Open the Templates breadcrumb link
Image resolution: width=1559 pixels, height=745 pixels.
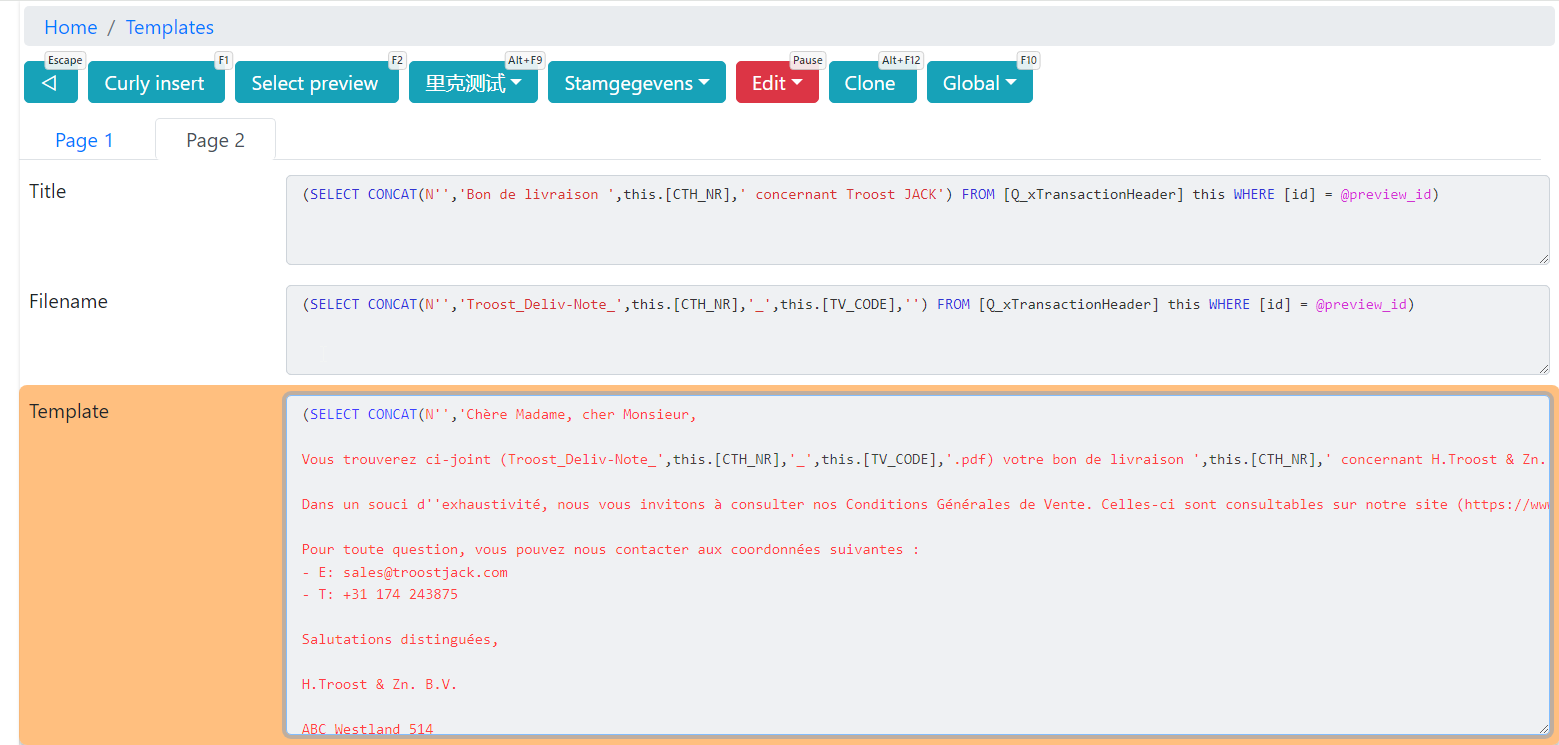pyautogui.click(x=170, y=27)
